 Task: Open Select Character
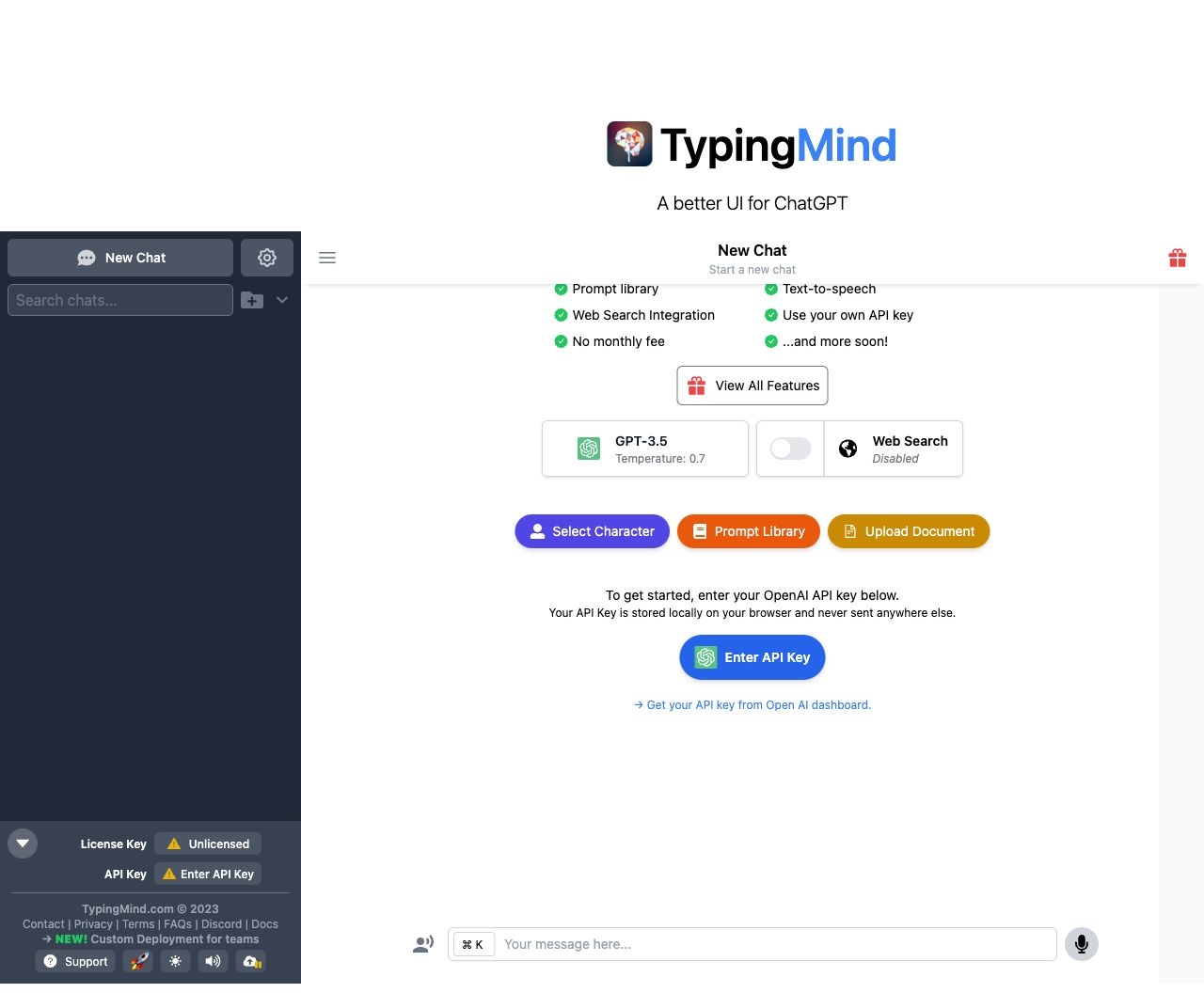point(592,531)
